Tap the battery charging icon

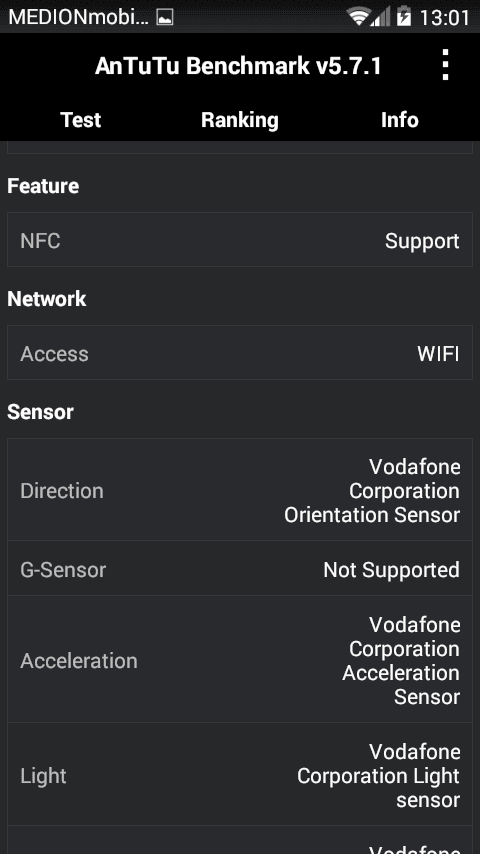404,17
